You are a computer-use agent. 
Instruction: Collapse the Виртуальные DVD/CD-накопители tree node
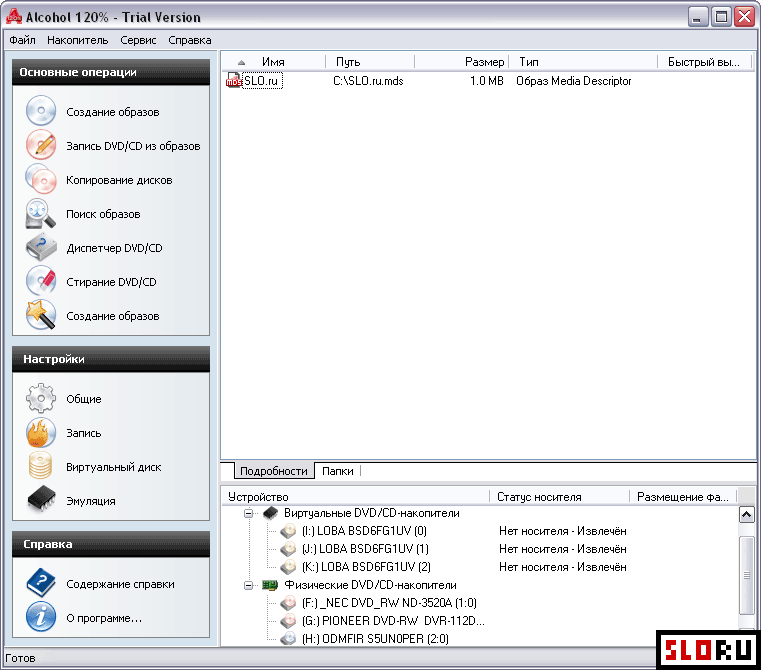[248, 513]
